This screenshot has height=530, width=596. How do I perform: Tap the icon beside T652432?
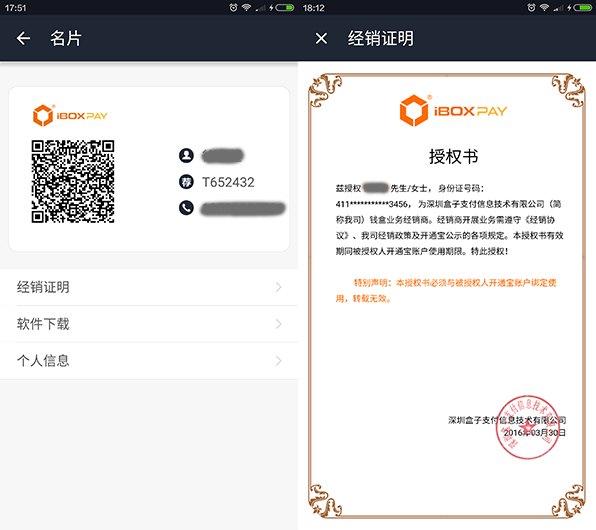[186, 182]
